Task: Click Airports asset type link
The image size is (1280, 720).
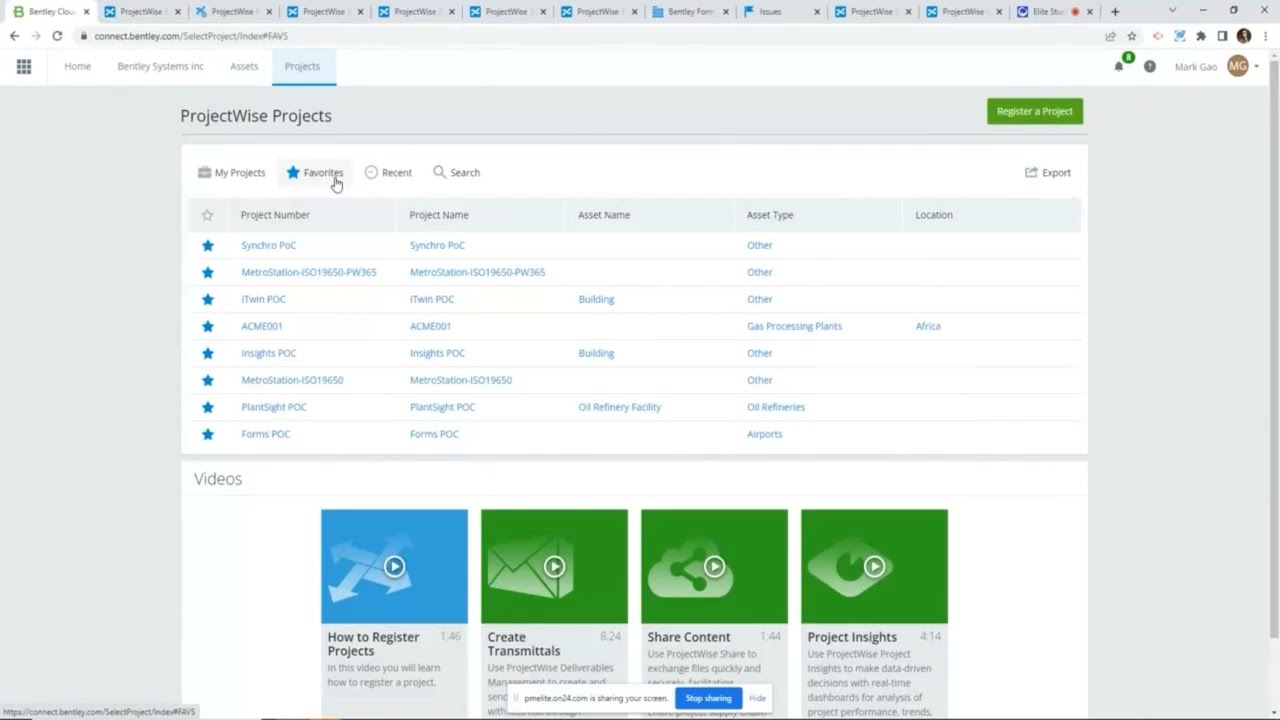Action: click(x=764, y=434)
